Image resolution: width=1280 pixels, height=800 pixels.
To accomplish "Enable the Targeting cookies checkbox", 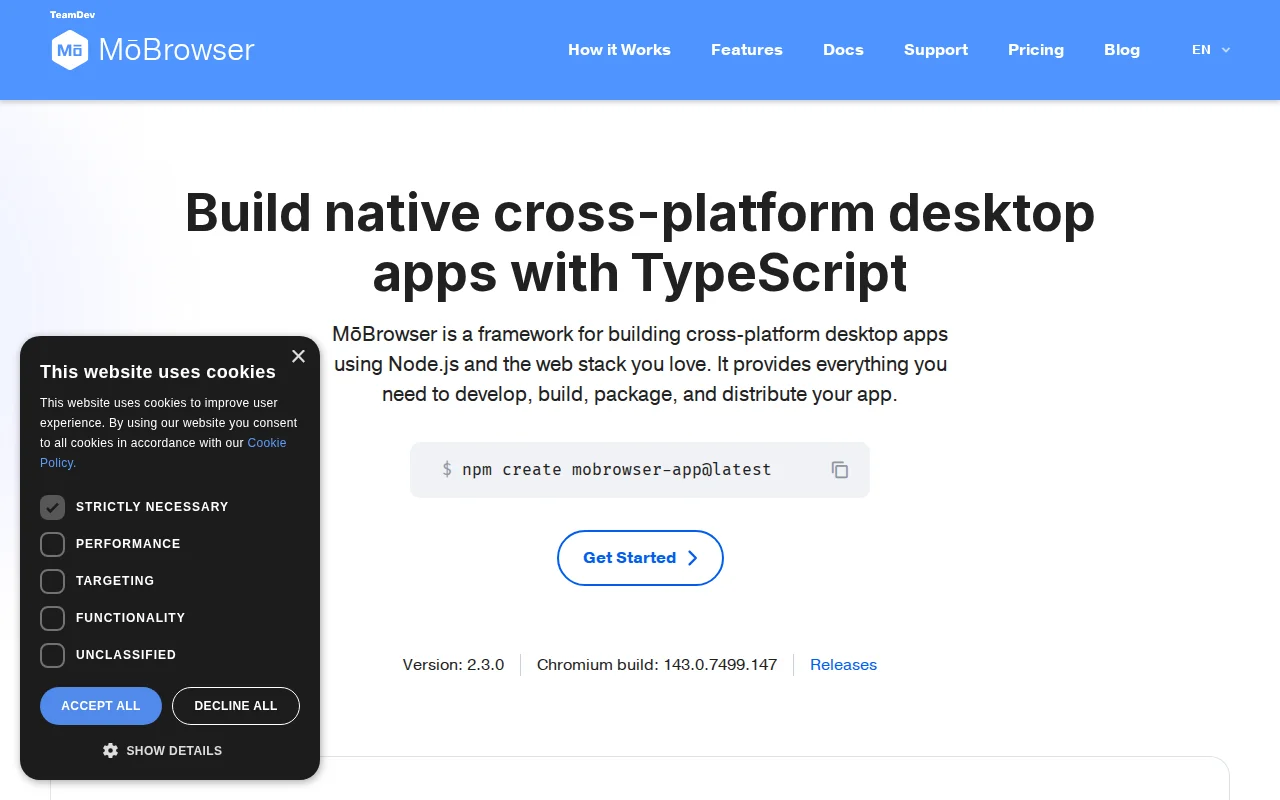I will coord(52,581).
